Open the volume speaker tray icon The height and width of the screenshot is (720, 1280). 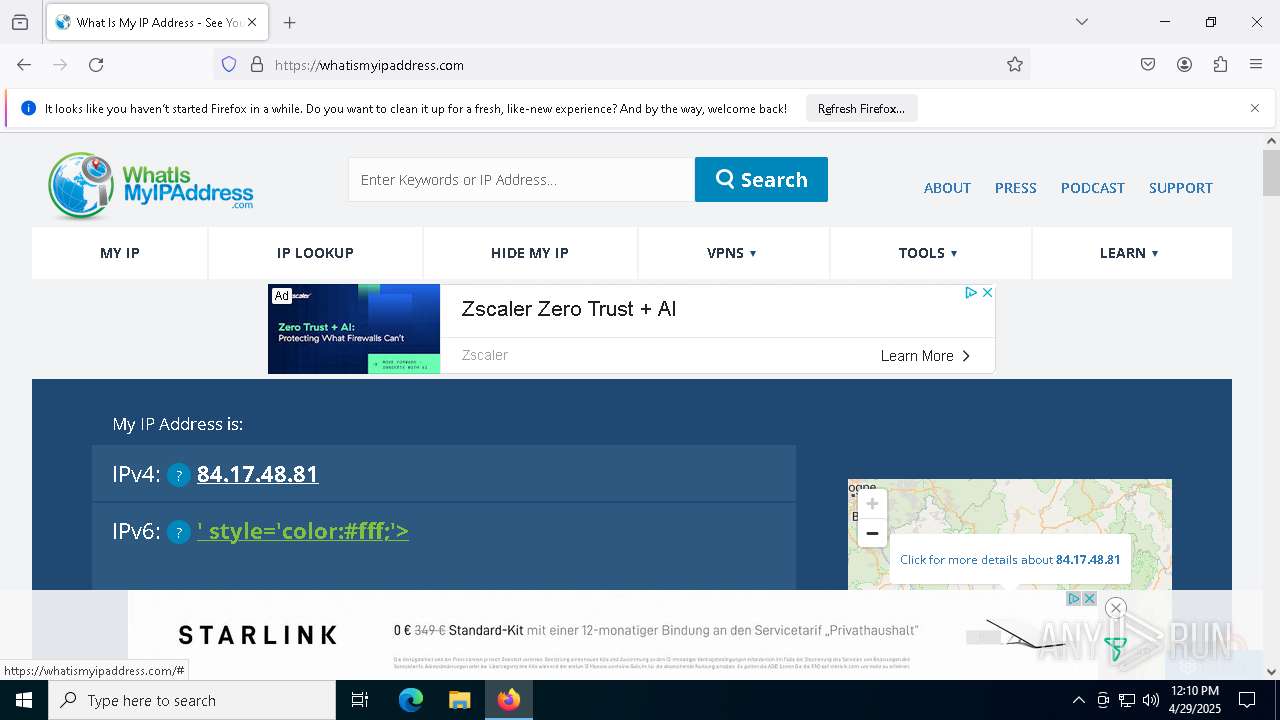coord(1151,700)
